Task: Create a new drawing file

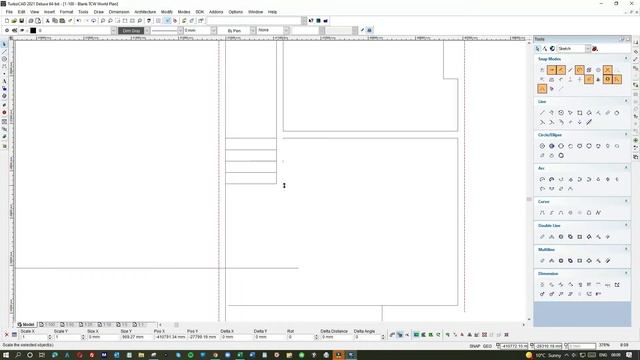Action: pos(7,20)
